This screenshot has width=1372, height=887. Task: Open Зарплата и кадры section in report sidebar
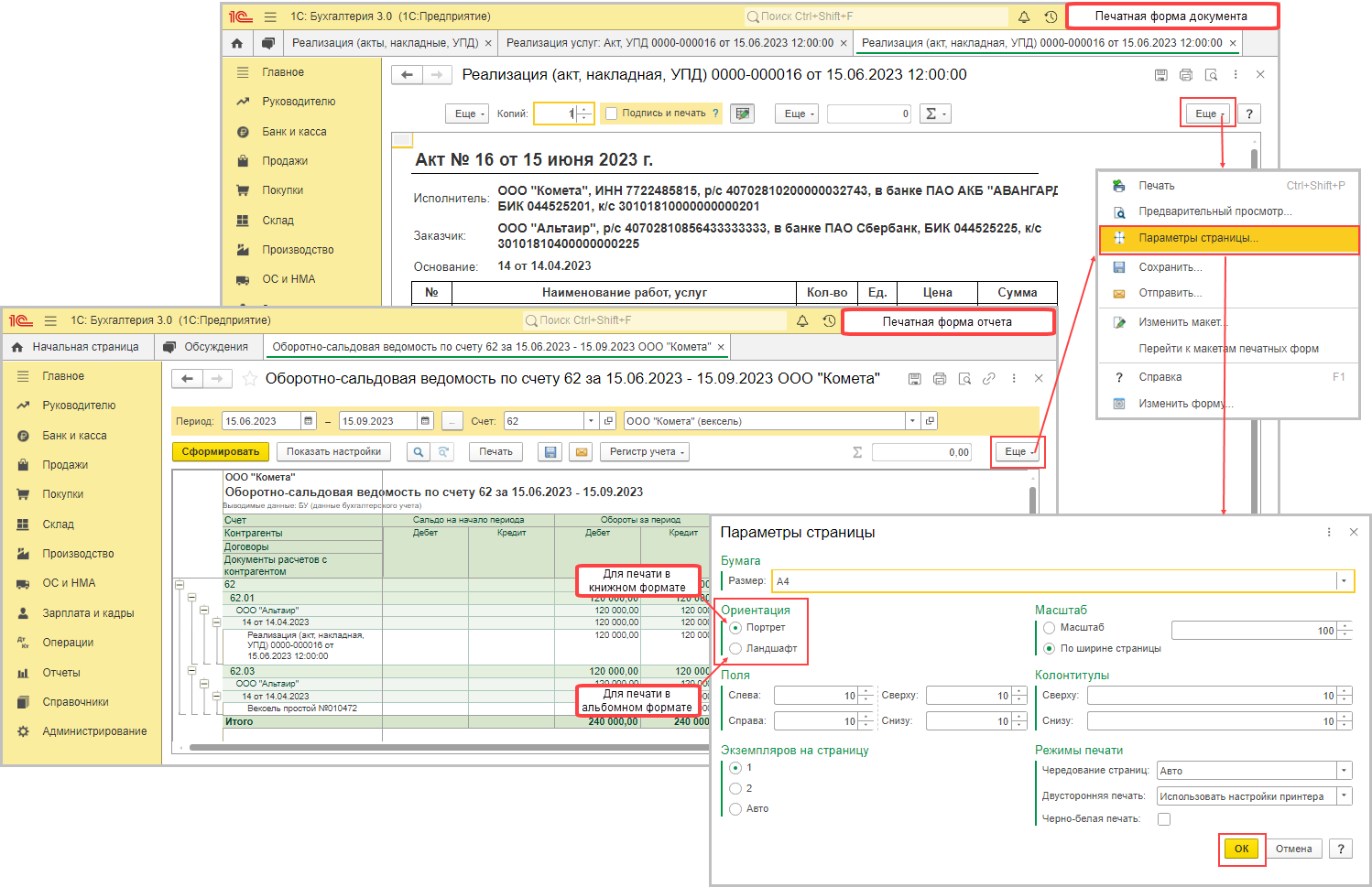pos(88,613)
